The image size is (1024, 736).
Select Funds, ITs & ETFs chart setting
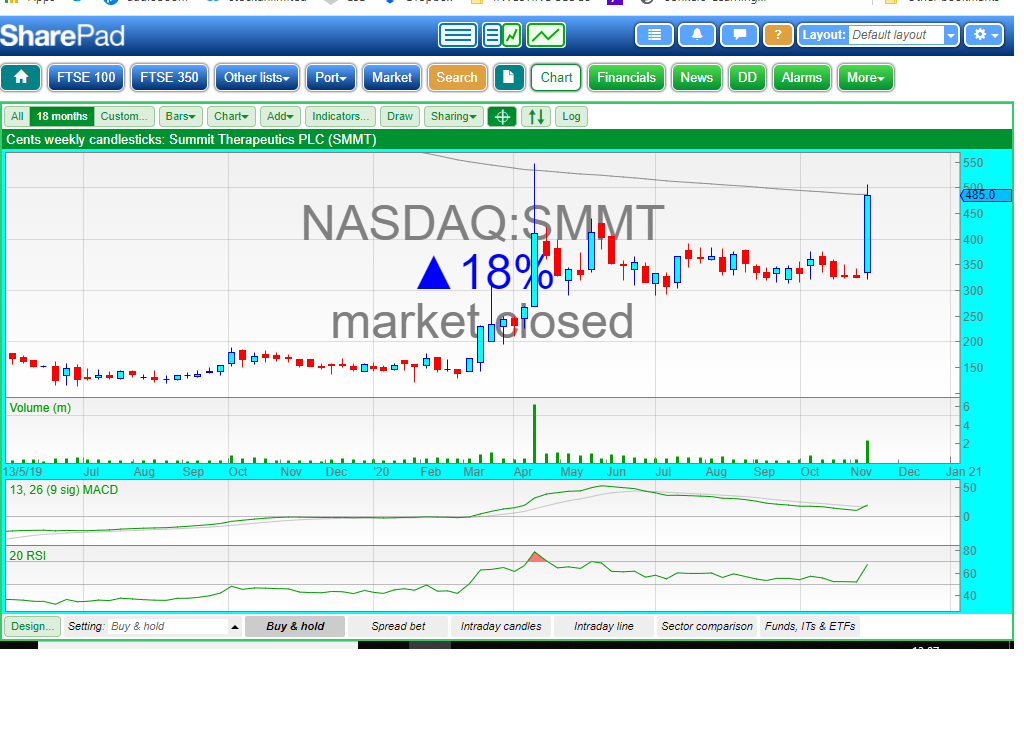(x=810, y=626)
